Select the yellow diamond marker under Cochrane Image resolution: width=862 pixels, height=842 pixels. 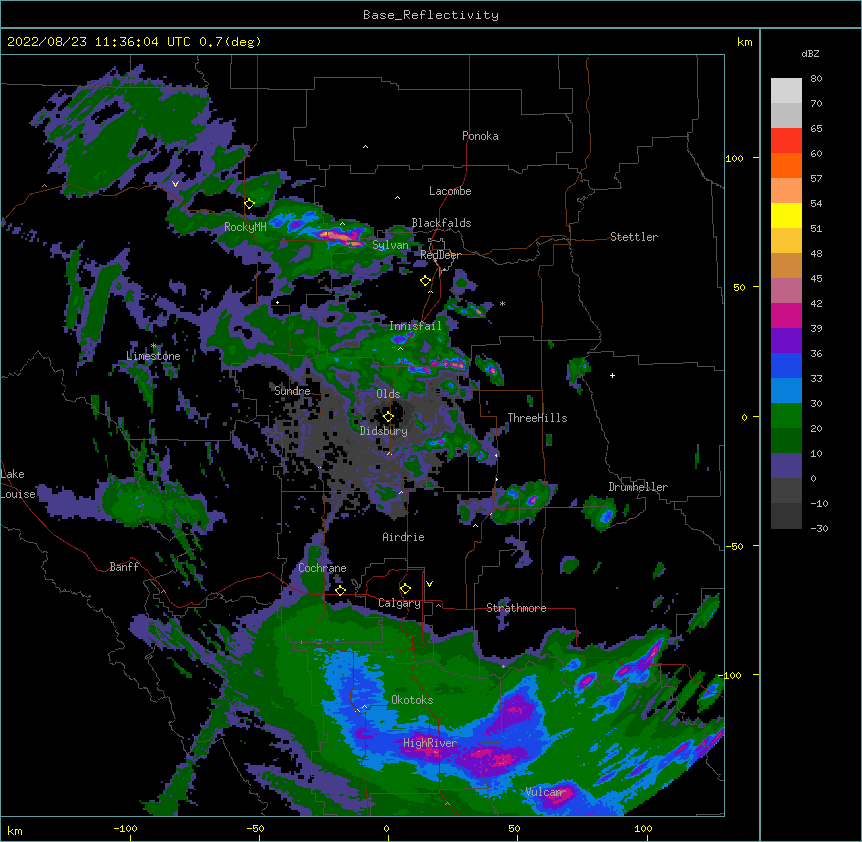(340, 590)
